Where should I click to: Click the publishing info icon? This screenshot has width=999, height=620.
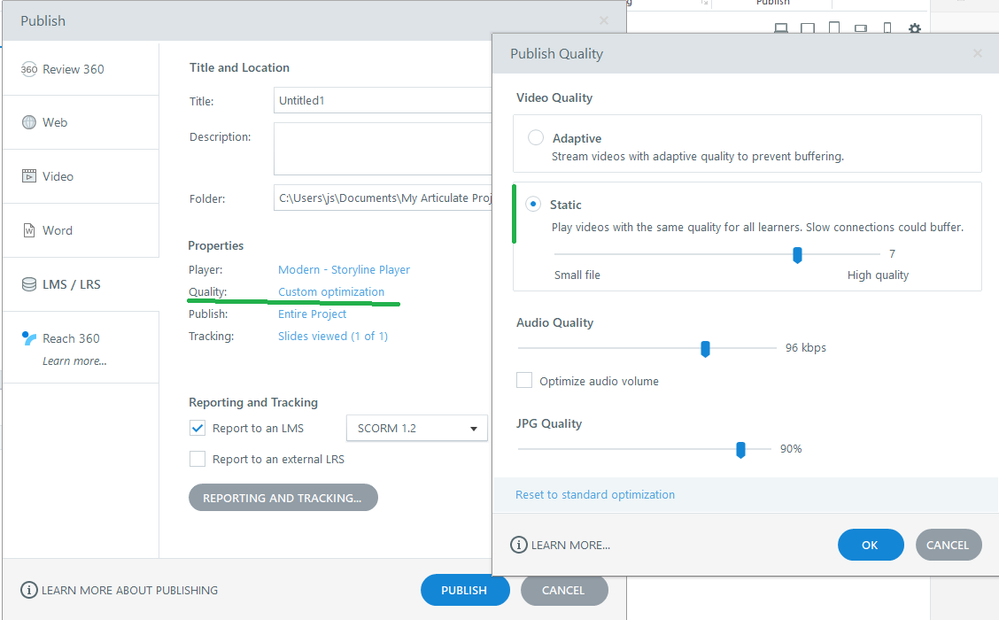click(x=29, y=590)
